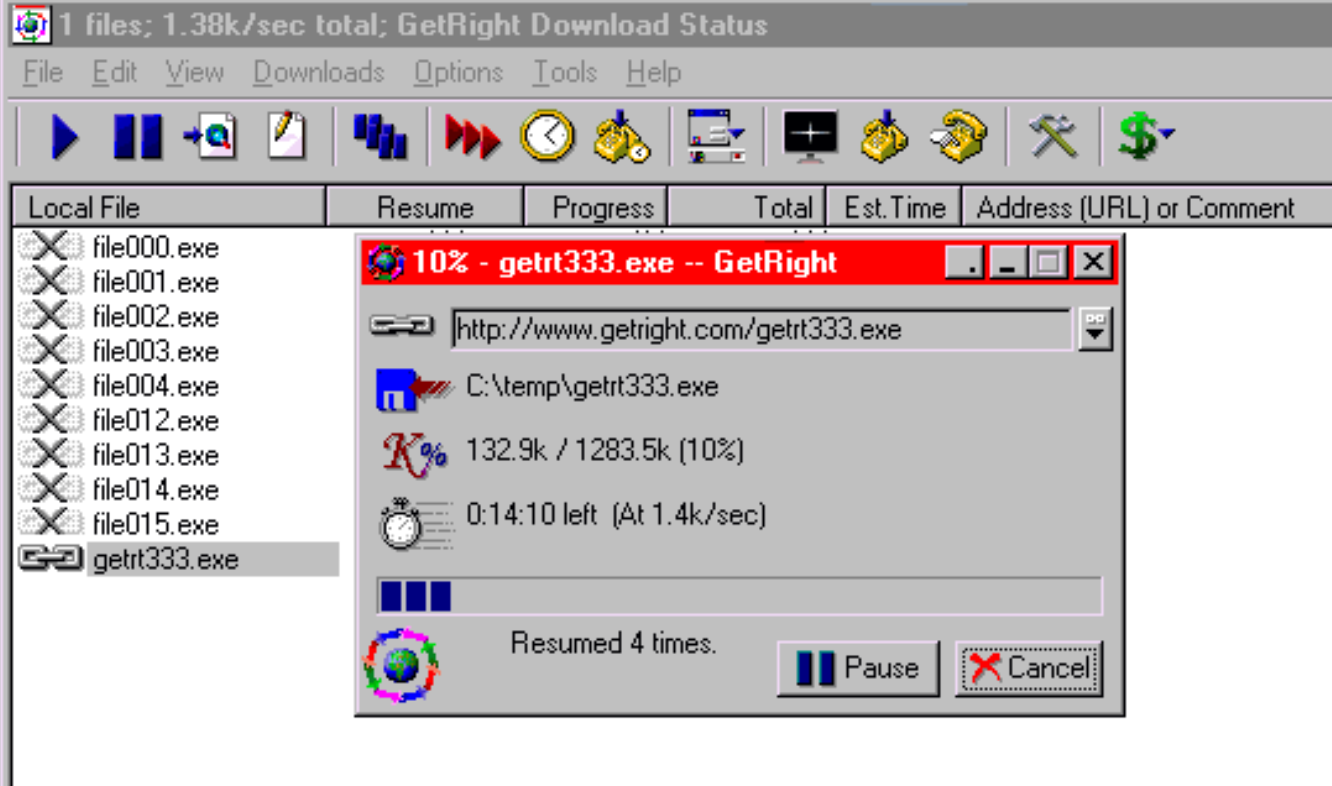Click the clock scheduler toolbar icon
The width and height of the screenshot is (1332, 786).
547,136
